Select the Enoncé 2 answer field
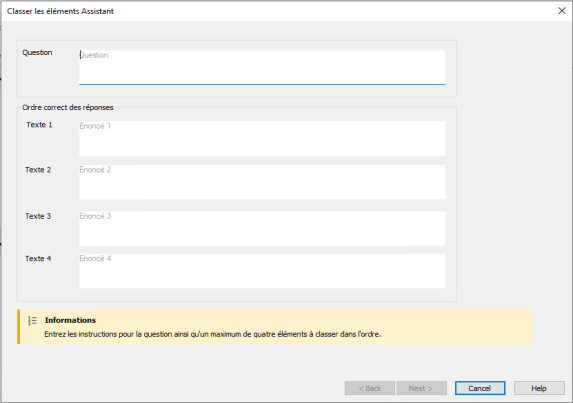This screenshot has height=403, width=573. 262,182
